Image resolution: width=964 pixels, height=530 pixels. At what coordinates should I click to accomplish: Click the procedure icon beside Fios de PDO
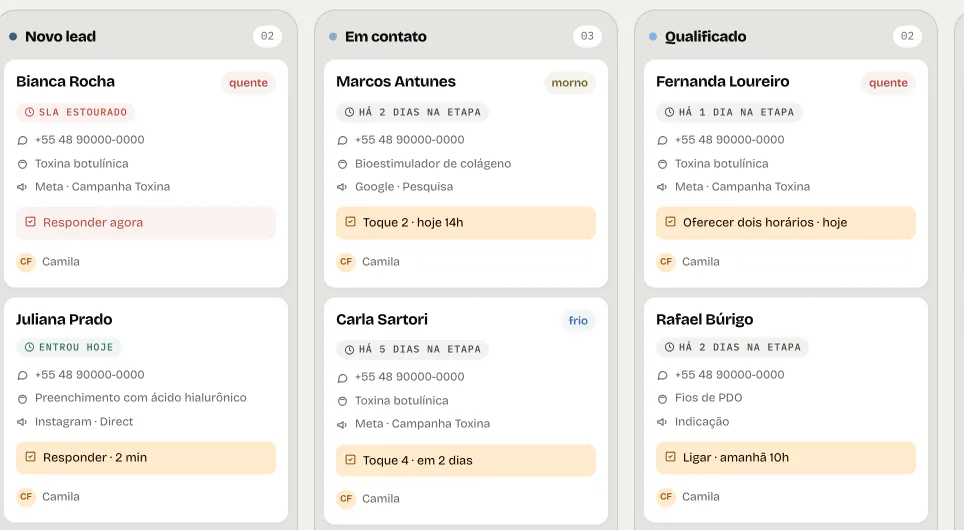pos(662,399)
